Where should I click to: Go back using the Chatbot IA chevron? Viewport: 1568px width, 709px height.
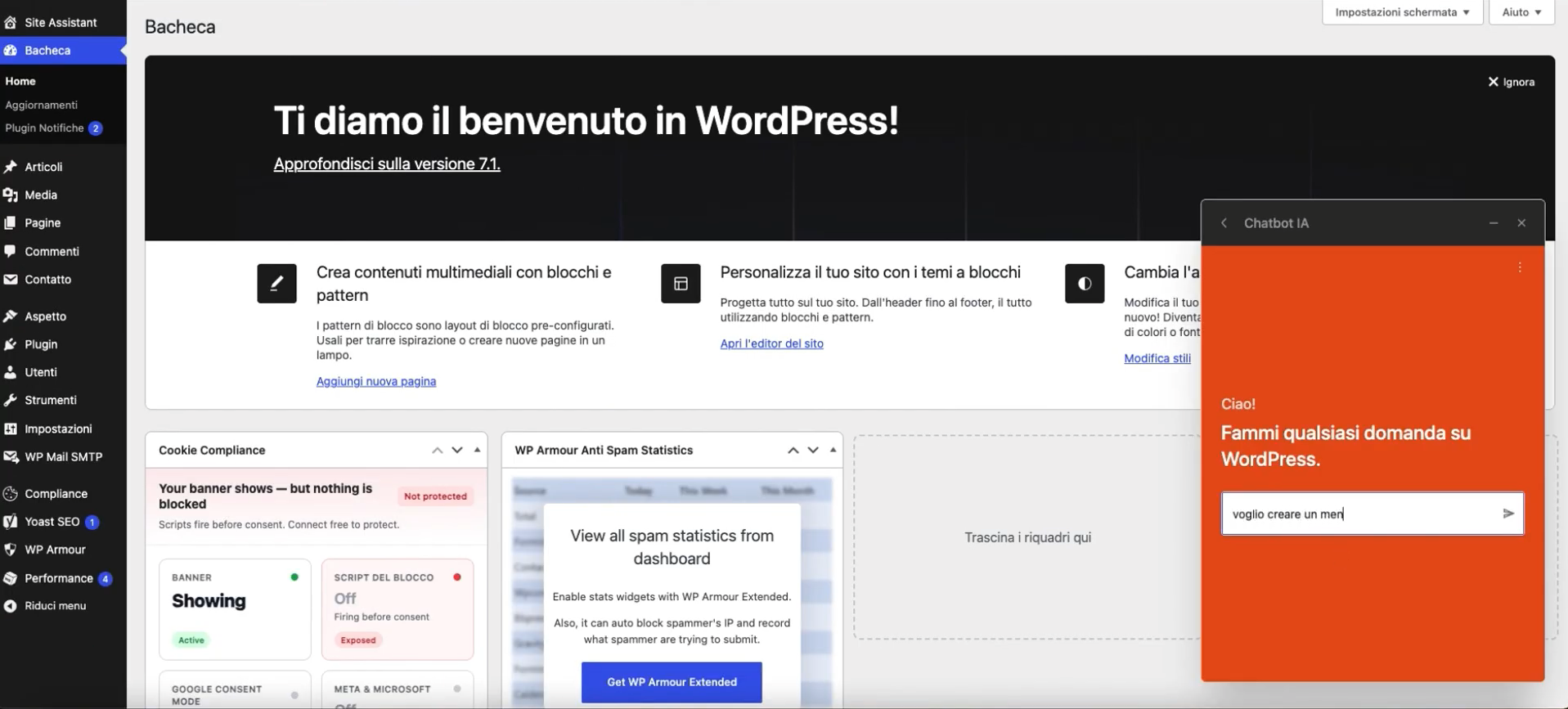[1224, 223]
